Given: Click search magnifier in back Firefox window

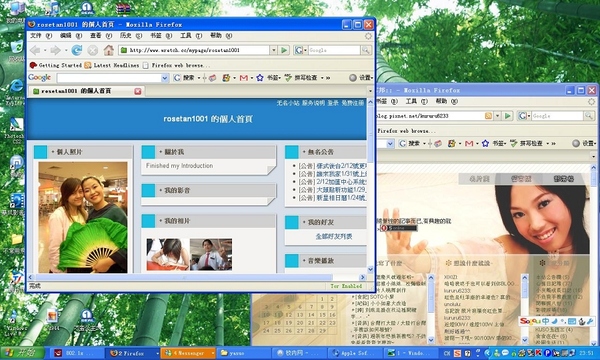Looking at the screenshot, I should [589, 116].
